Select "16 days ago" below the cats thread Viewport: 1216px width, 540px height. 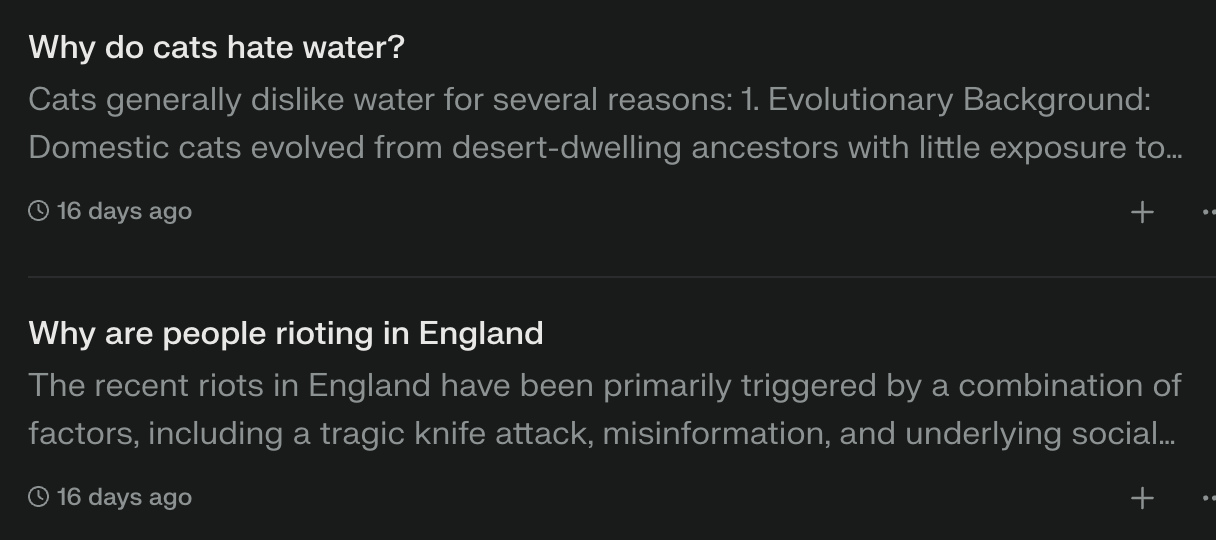click(124, 211)
